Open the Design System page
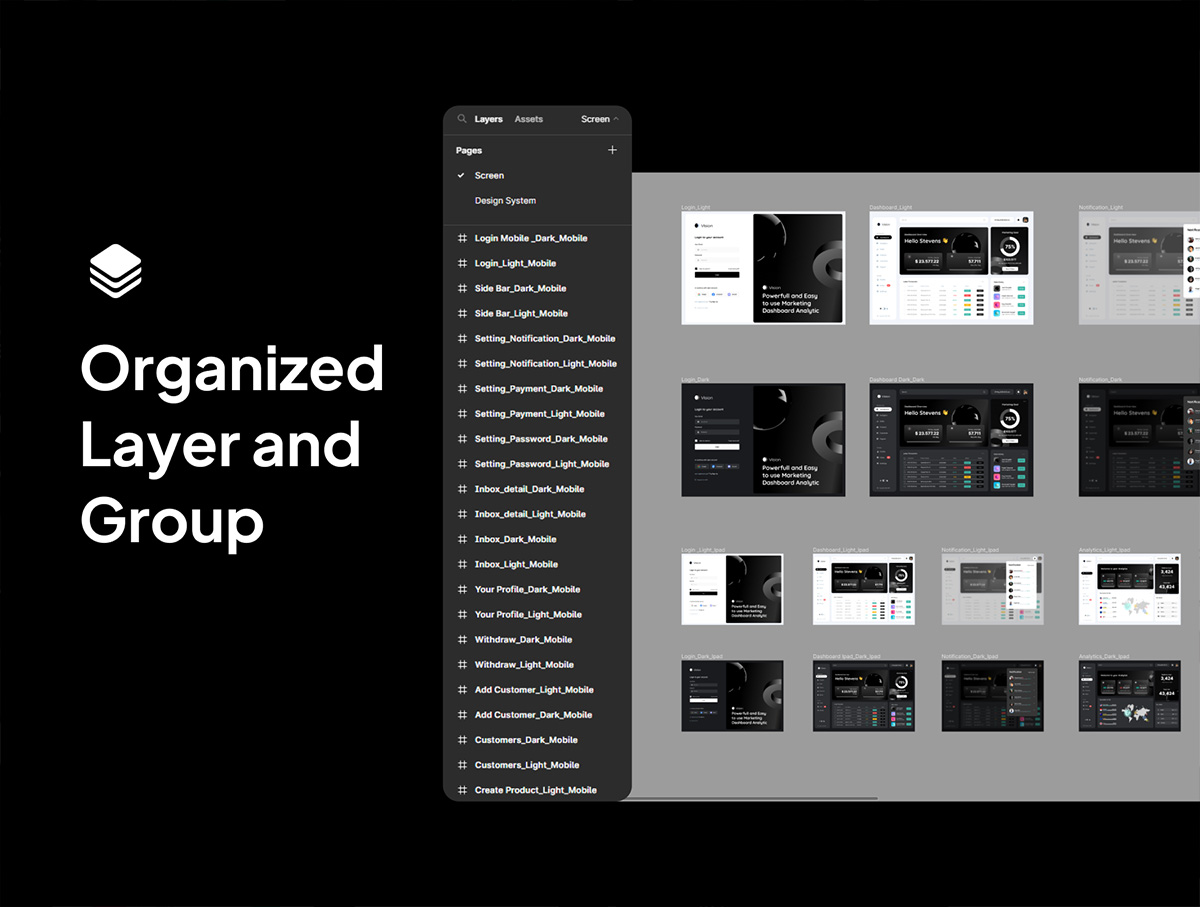The width and height of the screenshot is (1200, 907). click(x=505, y=201)
